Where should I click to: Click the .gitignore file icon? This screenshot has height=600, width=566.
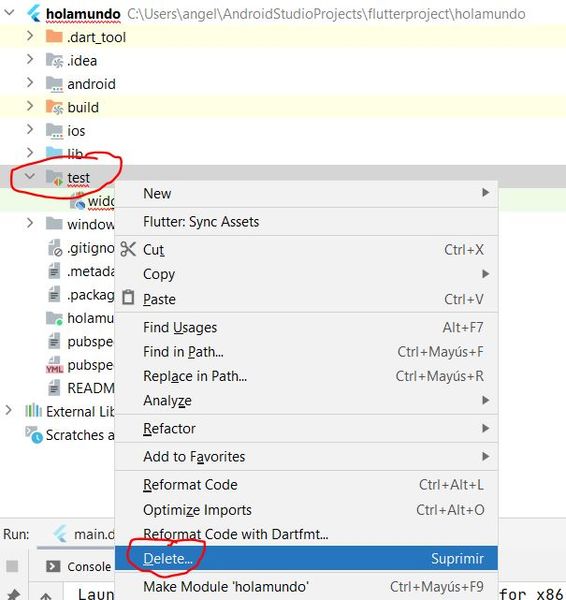coord(55,248)
